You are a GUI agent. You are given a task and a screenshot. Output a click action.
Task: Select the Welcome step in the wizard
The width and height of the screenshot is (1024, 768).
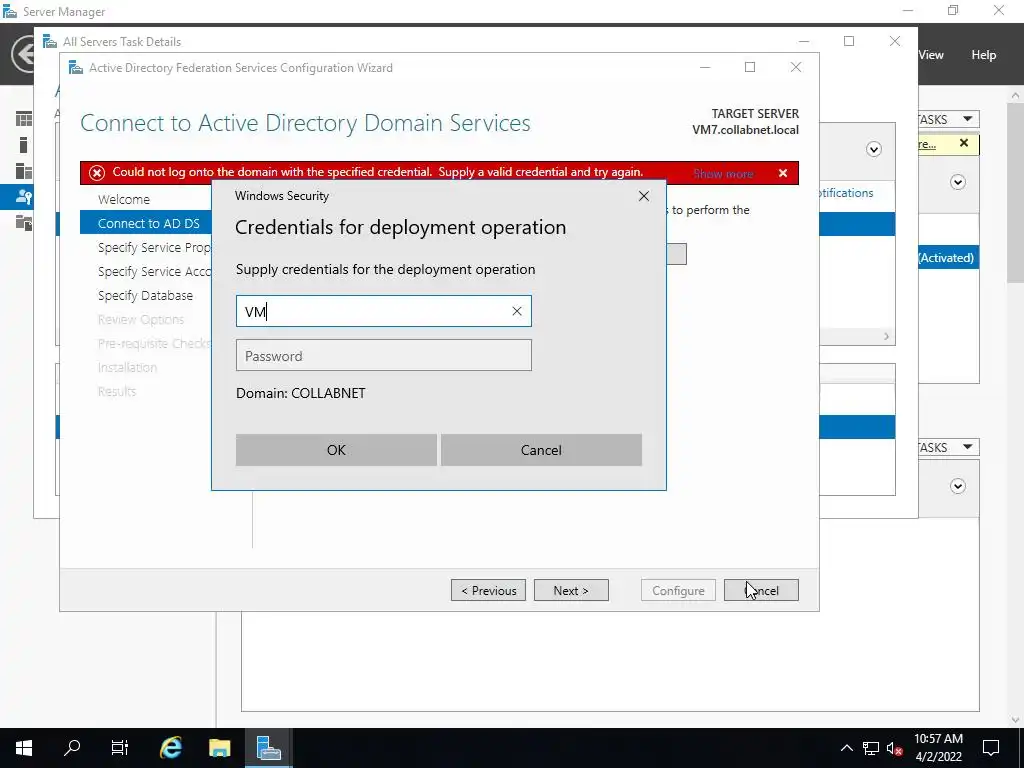click(123, 199)
